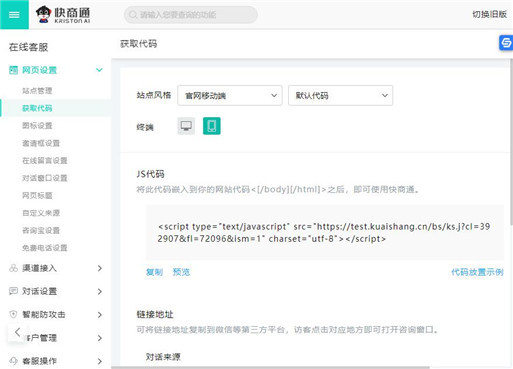Collapse the 网页设置 menu section
The height and width of the screenshot is (369, 513).
99,70
